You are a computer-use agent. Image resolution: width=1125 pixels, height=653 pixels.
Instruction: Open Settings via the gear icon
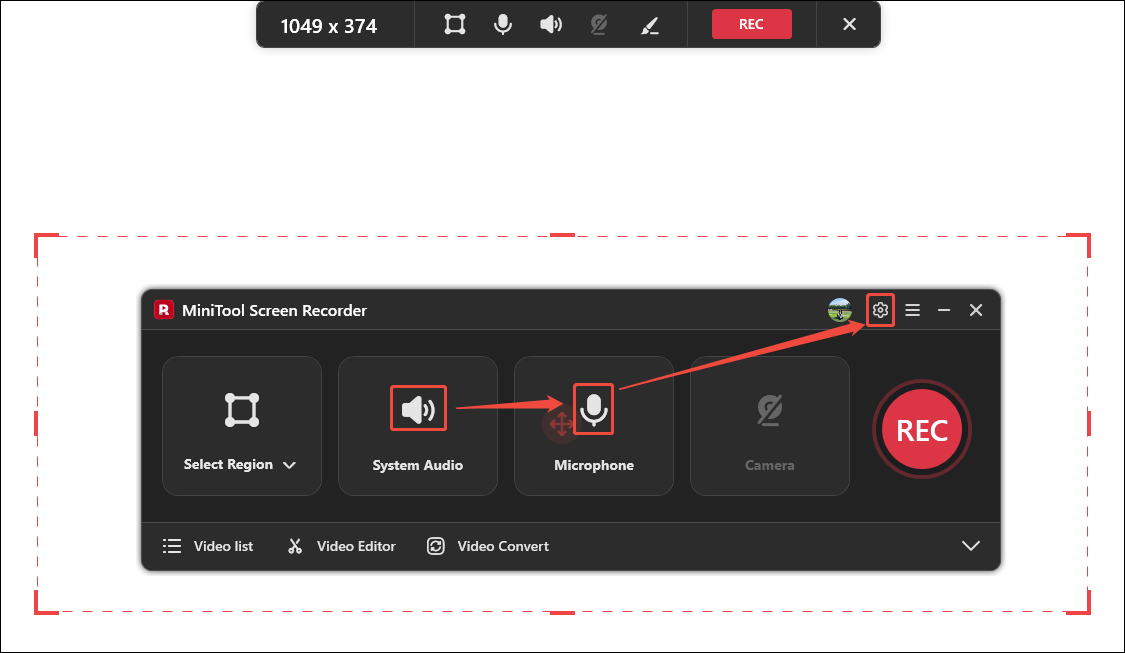coord(879,310)
